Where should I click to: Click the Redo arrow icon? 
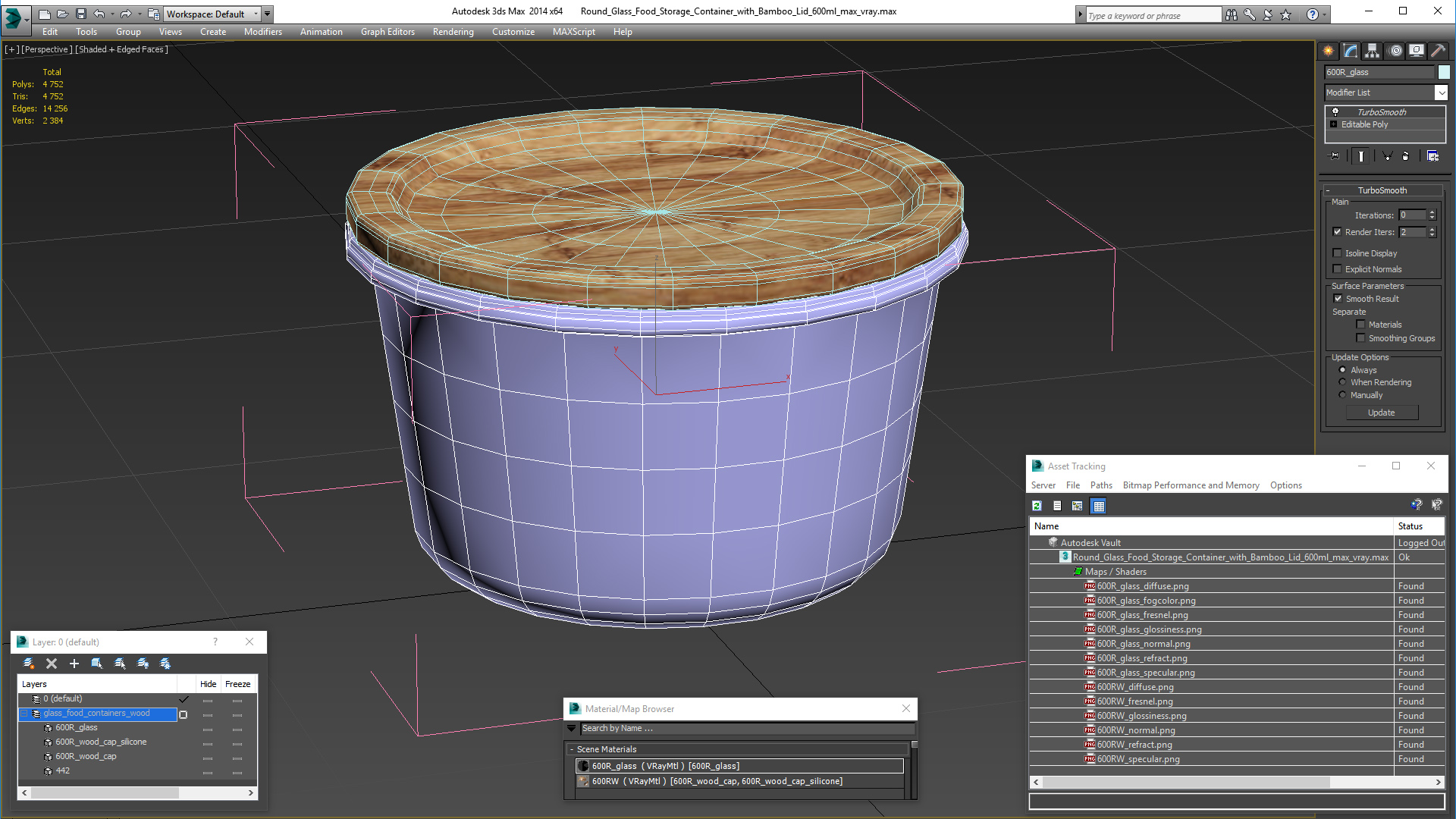pos(126,14)
